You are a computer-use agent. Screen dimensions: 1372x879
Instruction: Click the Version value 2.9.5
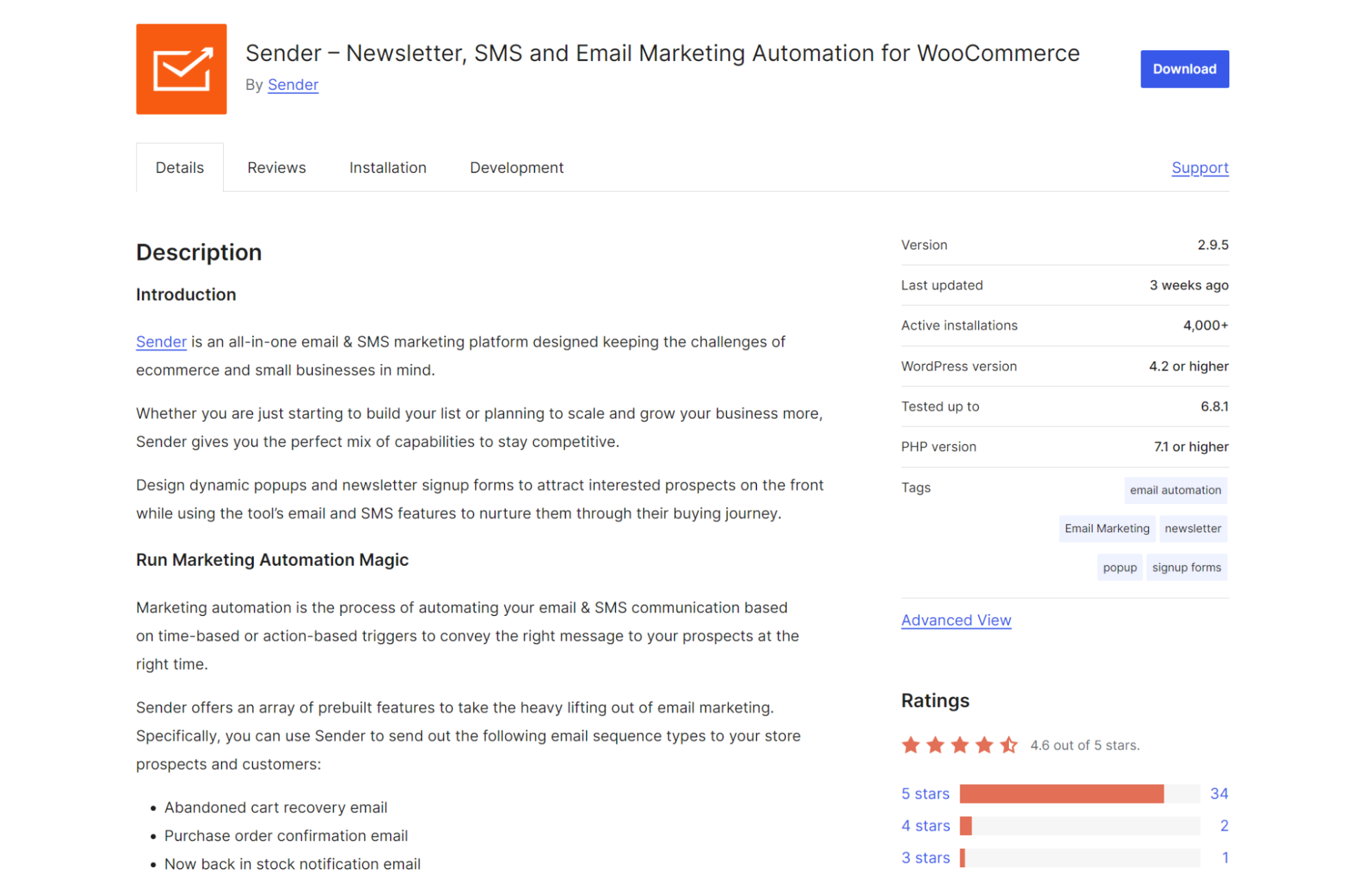1213,245
